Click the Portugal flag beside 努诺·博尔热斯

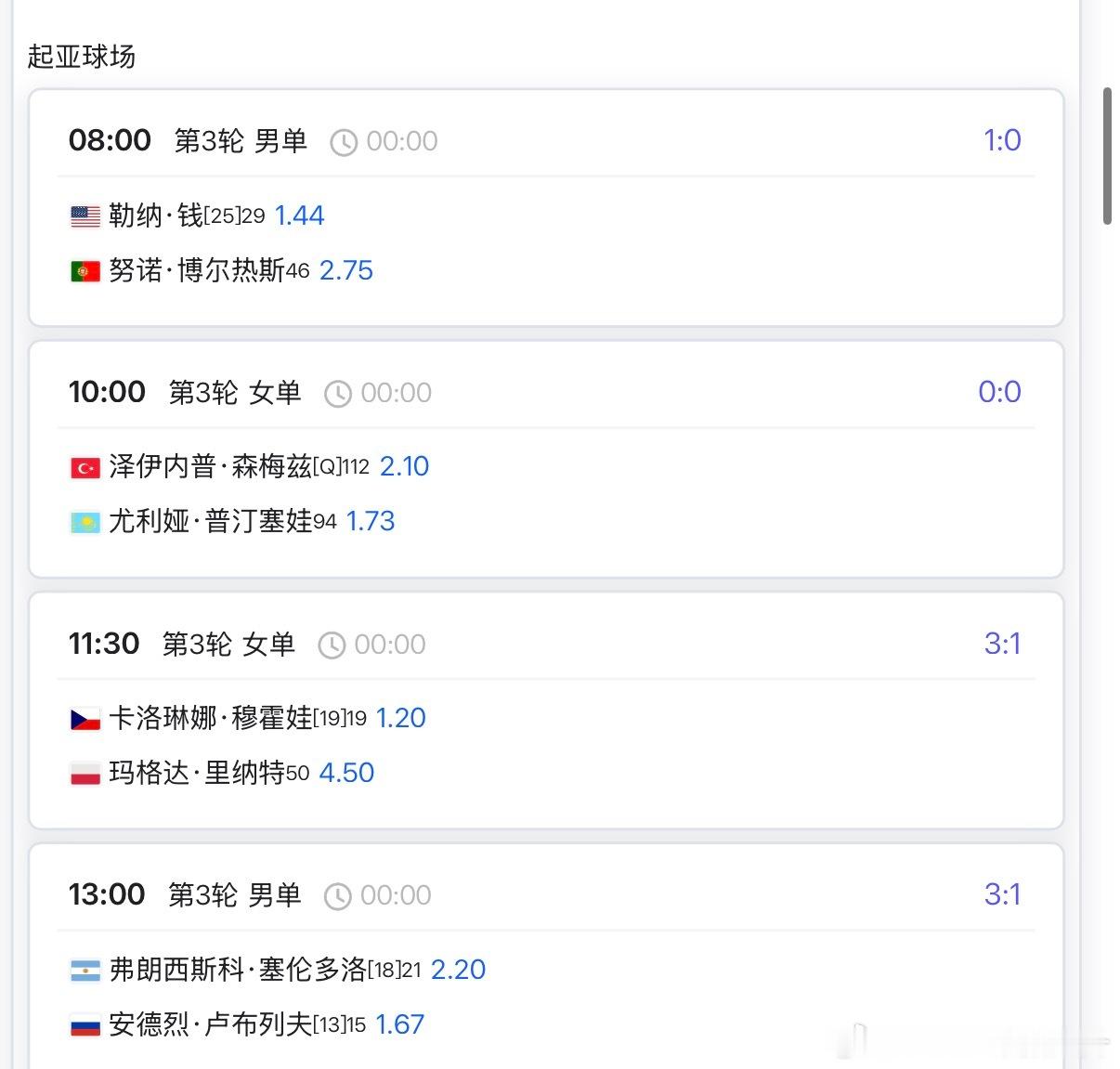(x=85, y=271)
